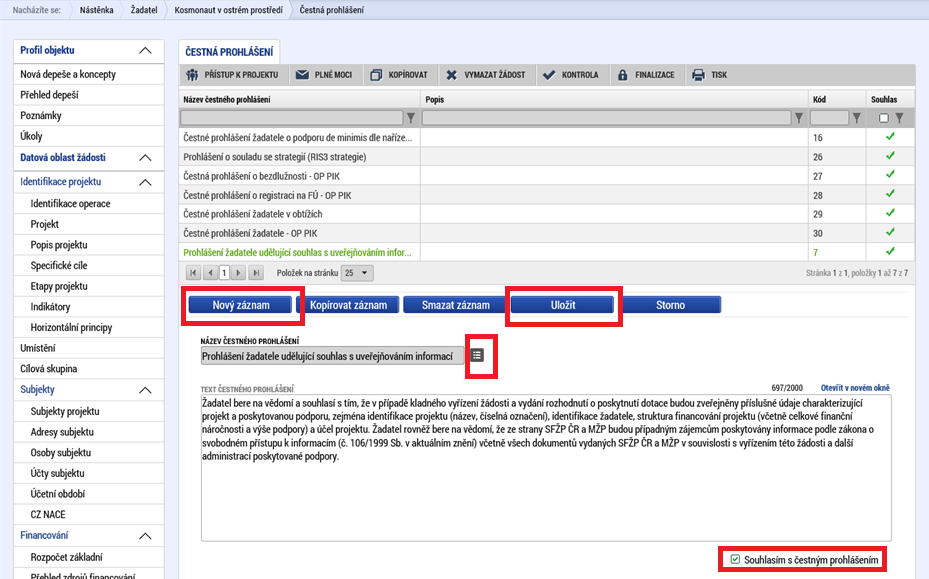
Task: Toggle Souhlasím s čestným prohlášením checkbox
Action: tap(735, 559)
